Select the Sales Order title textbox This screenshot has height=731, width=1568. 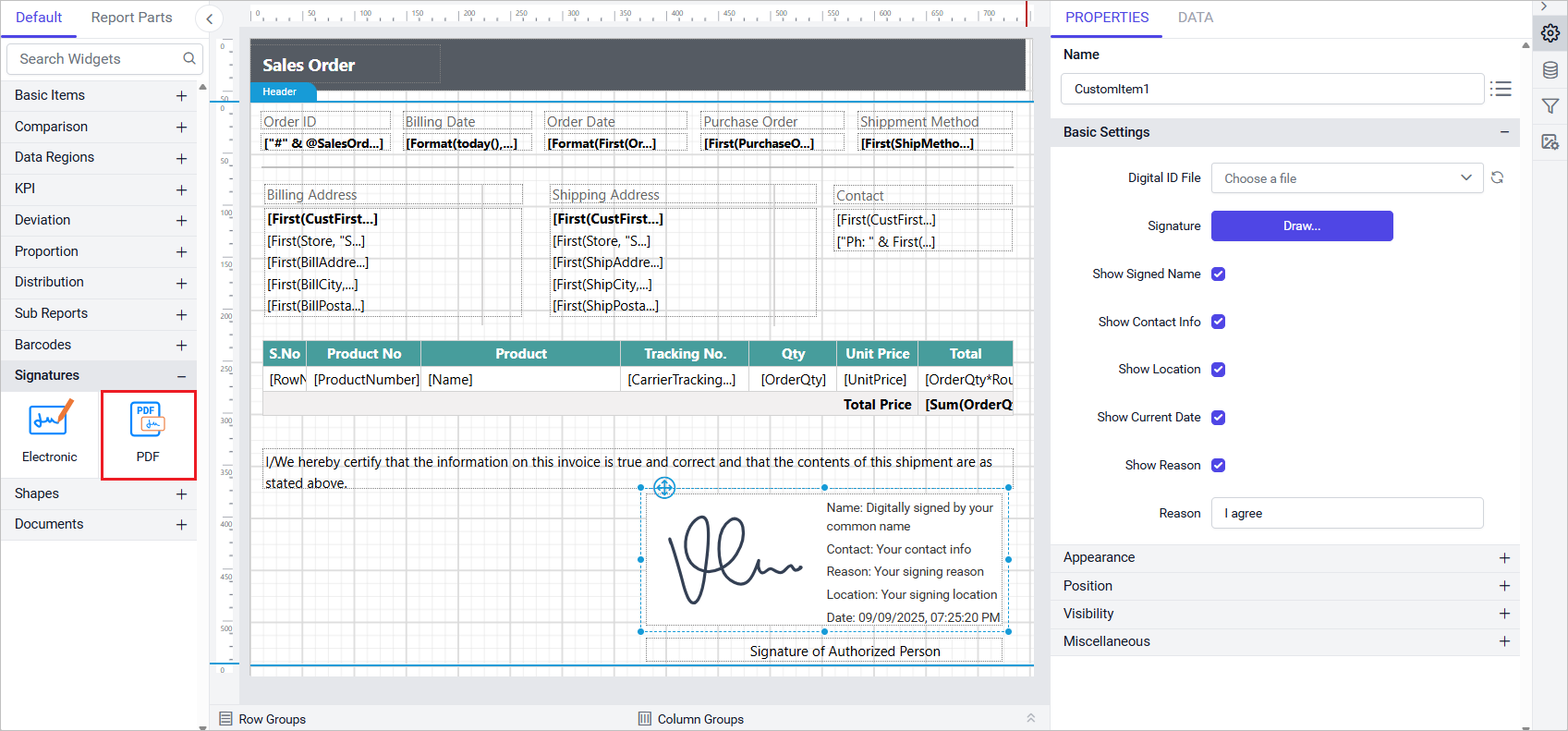(x=346, y=65)
